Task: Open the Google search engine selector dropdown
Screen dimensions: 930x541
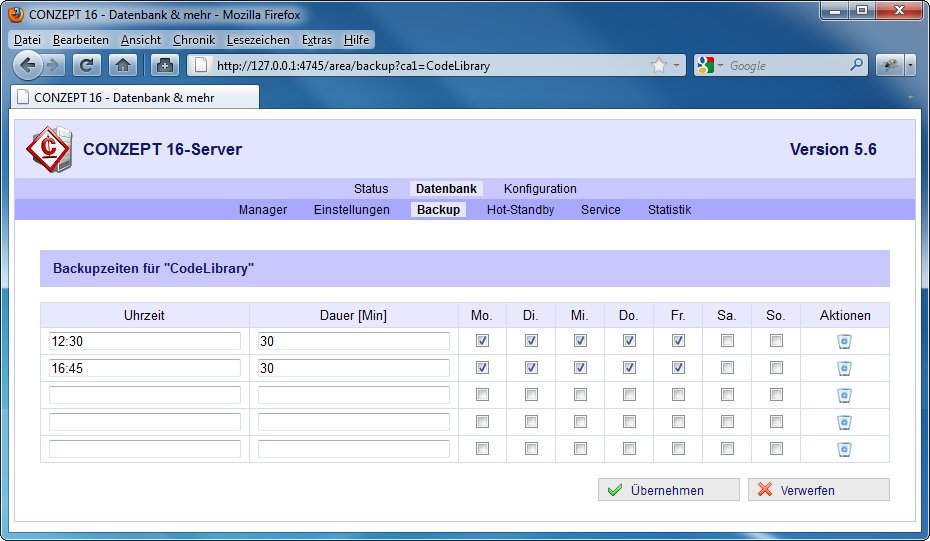Action: click(x=721, y=66)
